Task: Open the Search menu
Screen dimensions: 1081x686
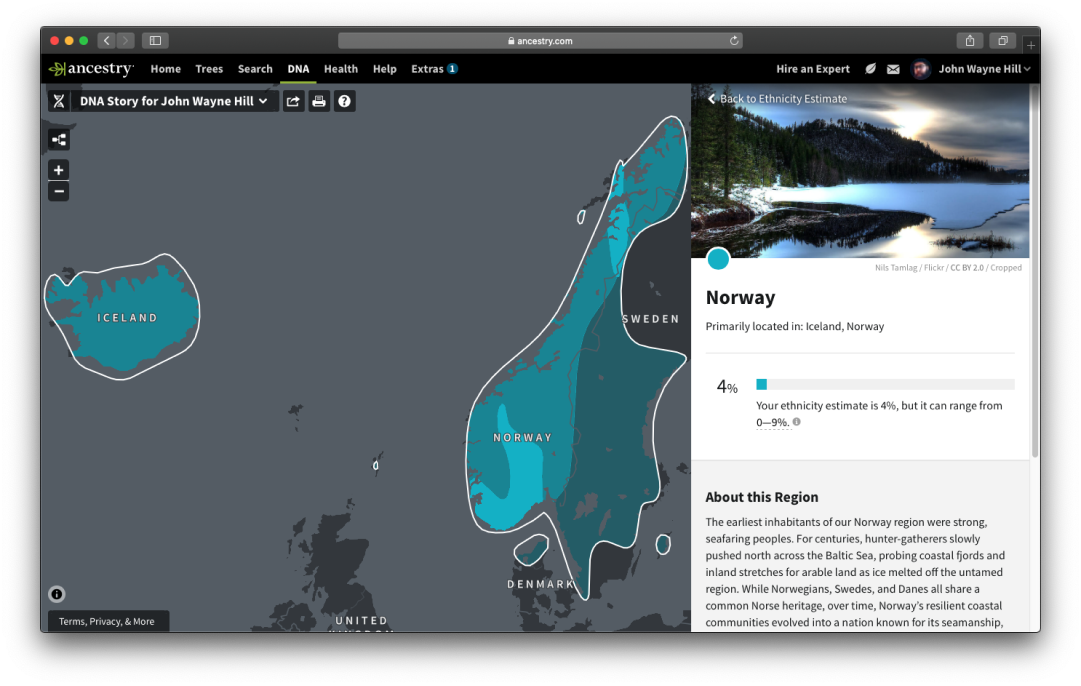Action: point(255,69)
